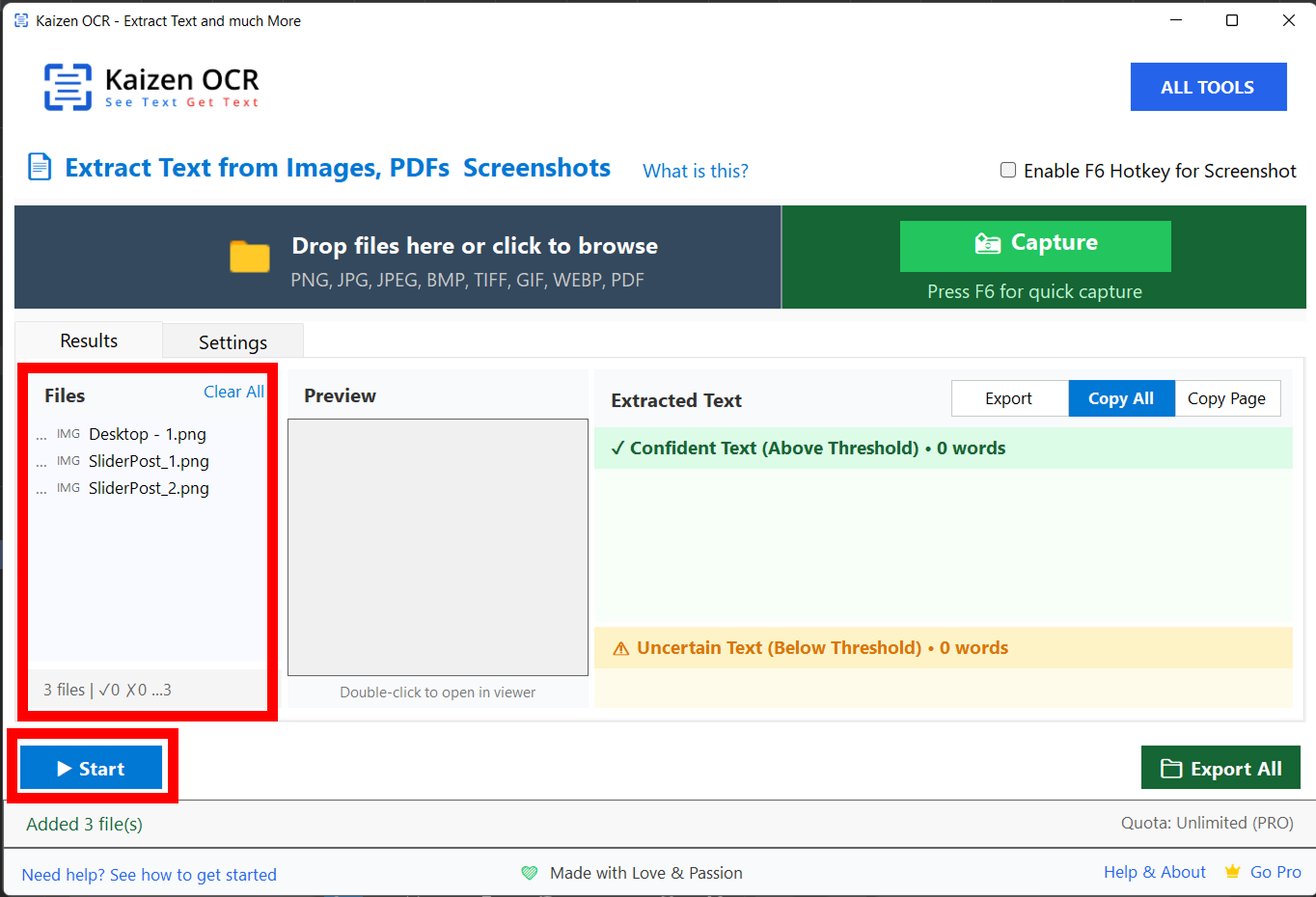Open the 'What is this?' link

pyautogui.click(x=695, y=171)
